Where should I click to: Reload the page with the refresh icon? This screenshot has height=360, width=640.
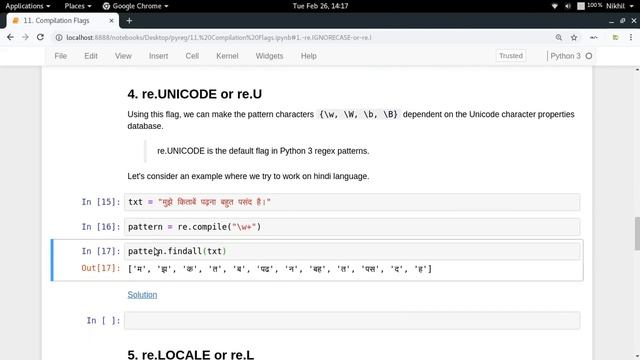coord(40,37)
